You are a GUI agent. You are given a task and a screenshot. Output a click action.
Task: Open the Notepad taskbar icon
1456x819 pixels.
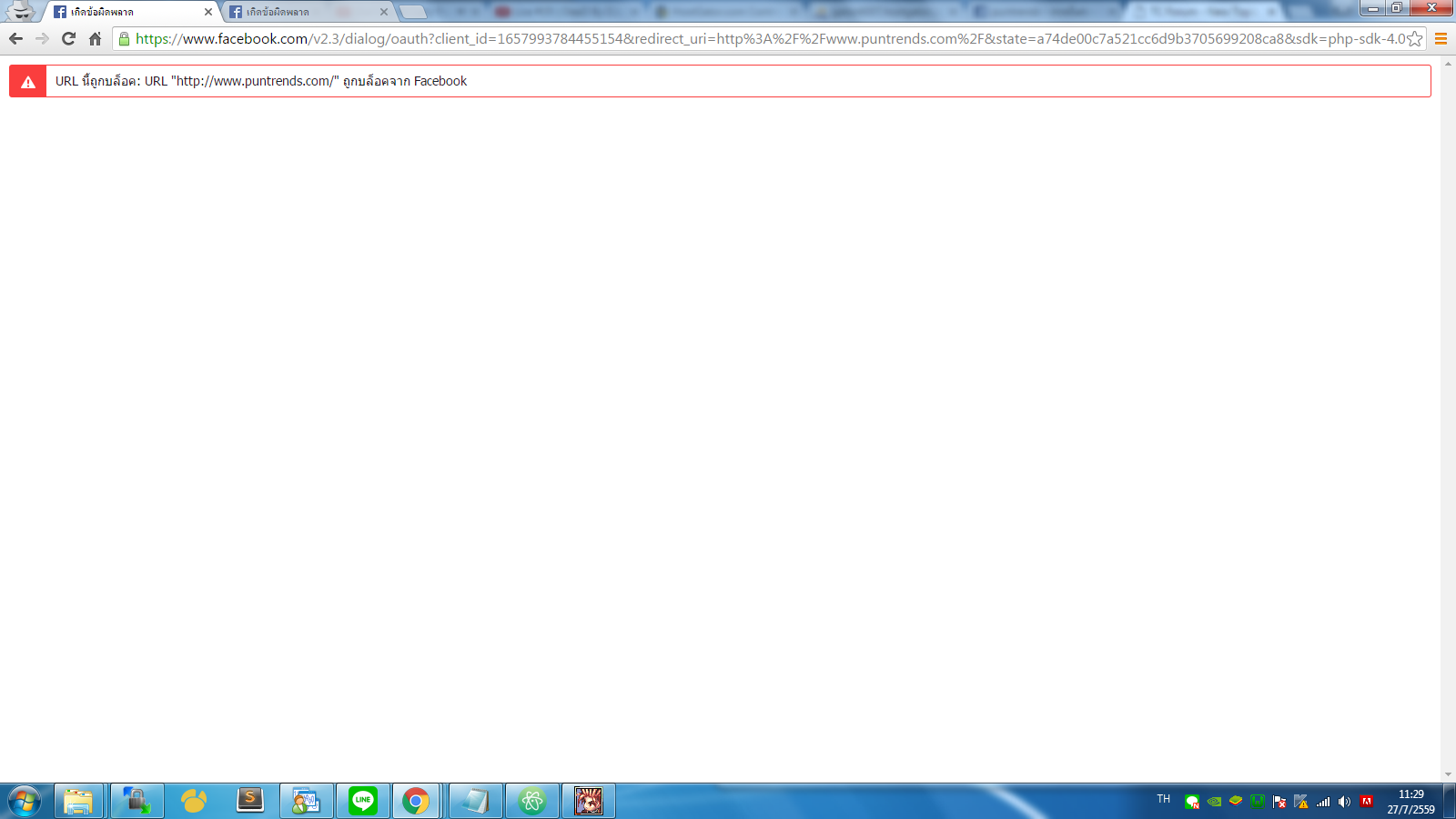point(475,802)
